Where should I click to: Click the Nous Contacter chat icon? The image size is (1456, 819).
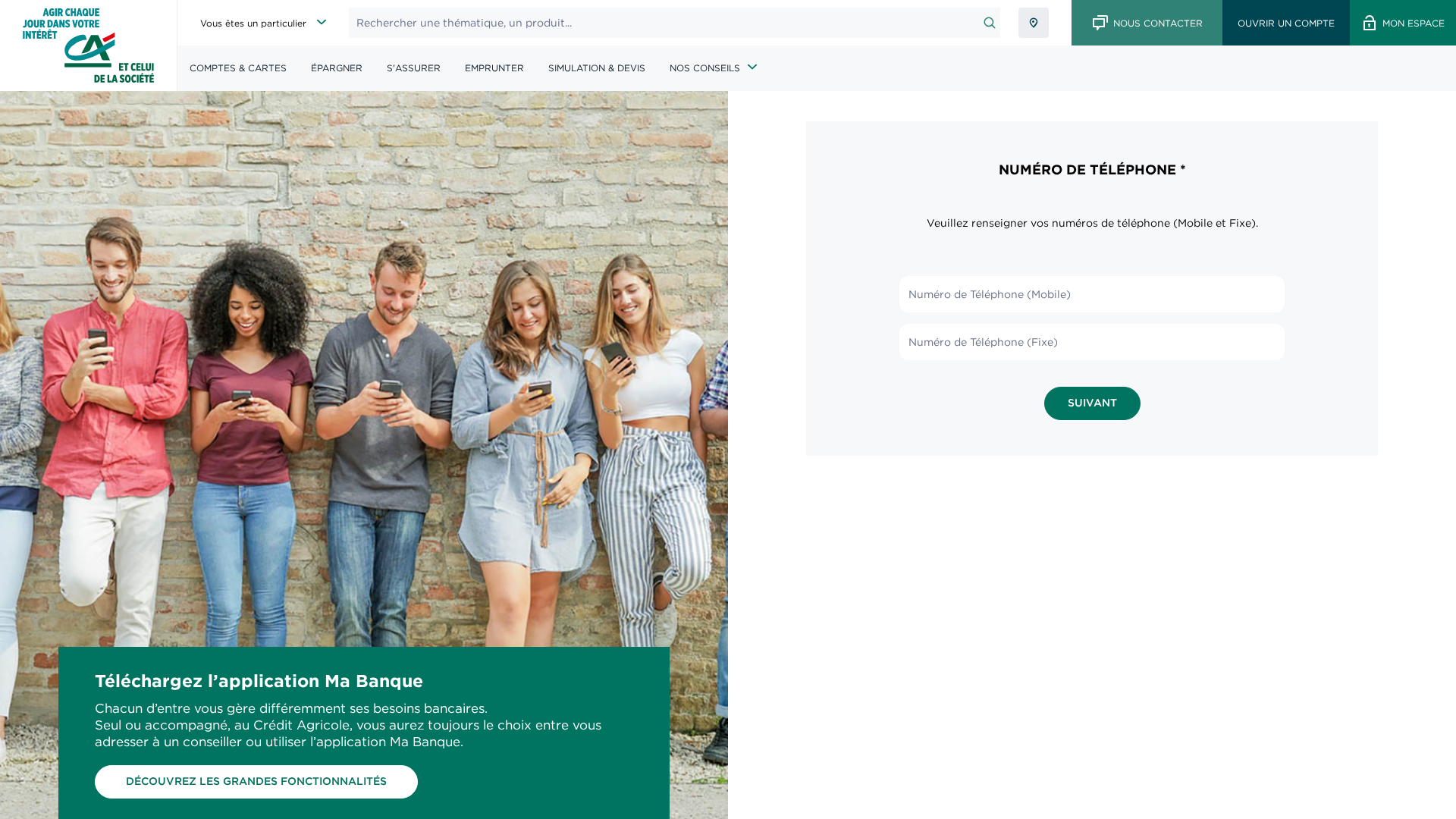click(1100, 23)
